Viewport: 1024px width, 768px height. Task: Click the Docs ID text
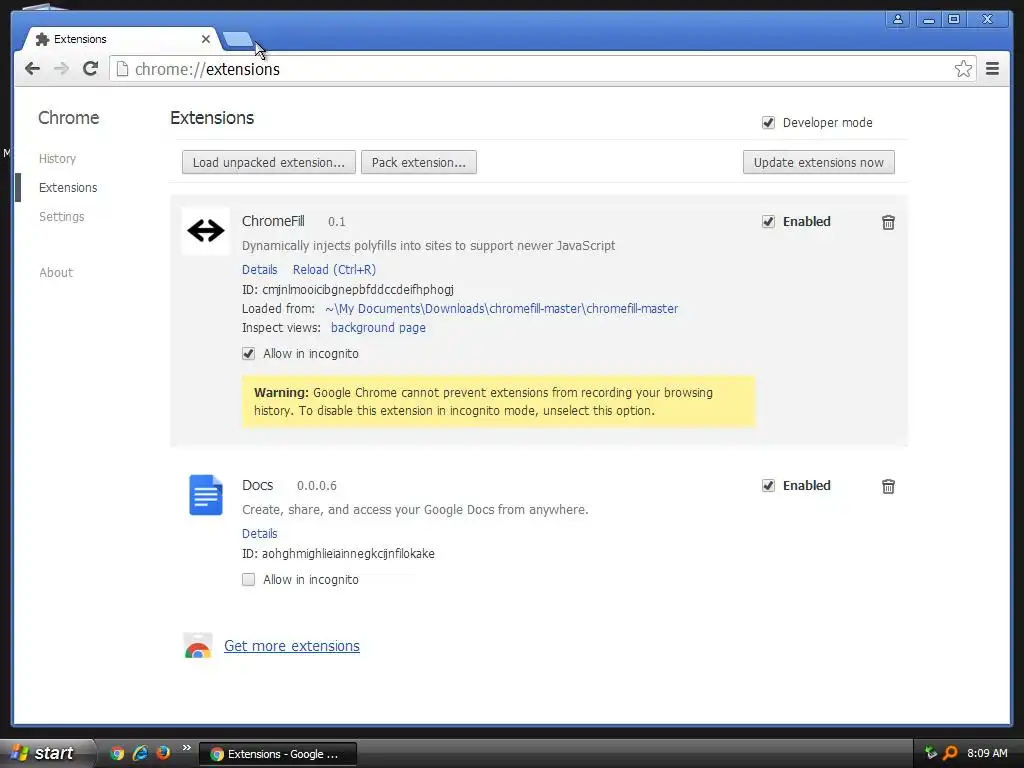[338, 554]
